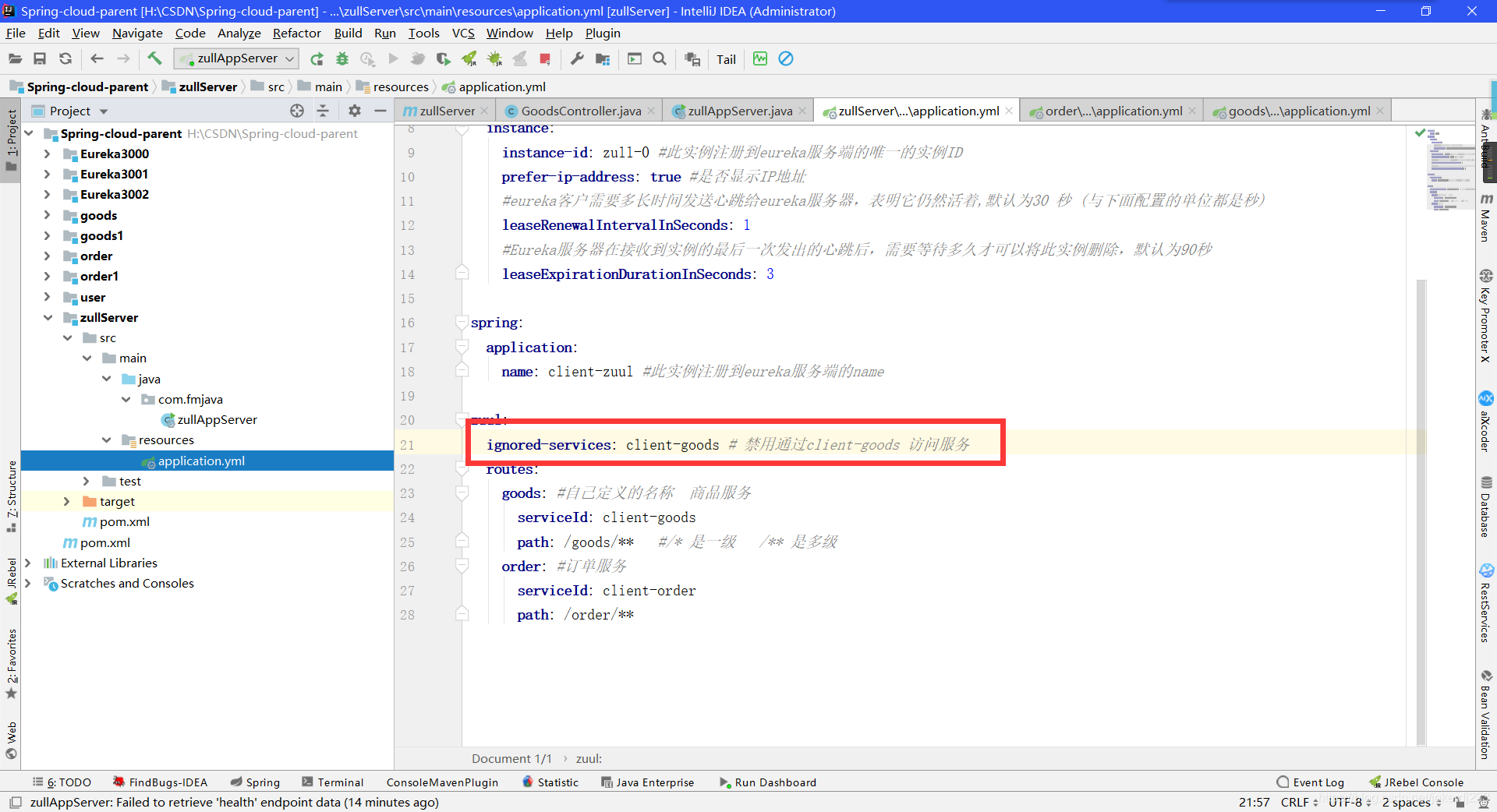
Task: Expand the user module folder
Action: [x=48, y=297]
